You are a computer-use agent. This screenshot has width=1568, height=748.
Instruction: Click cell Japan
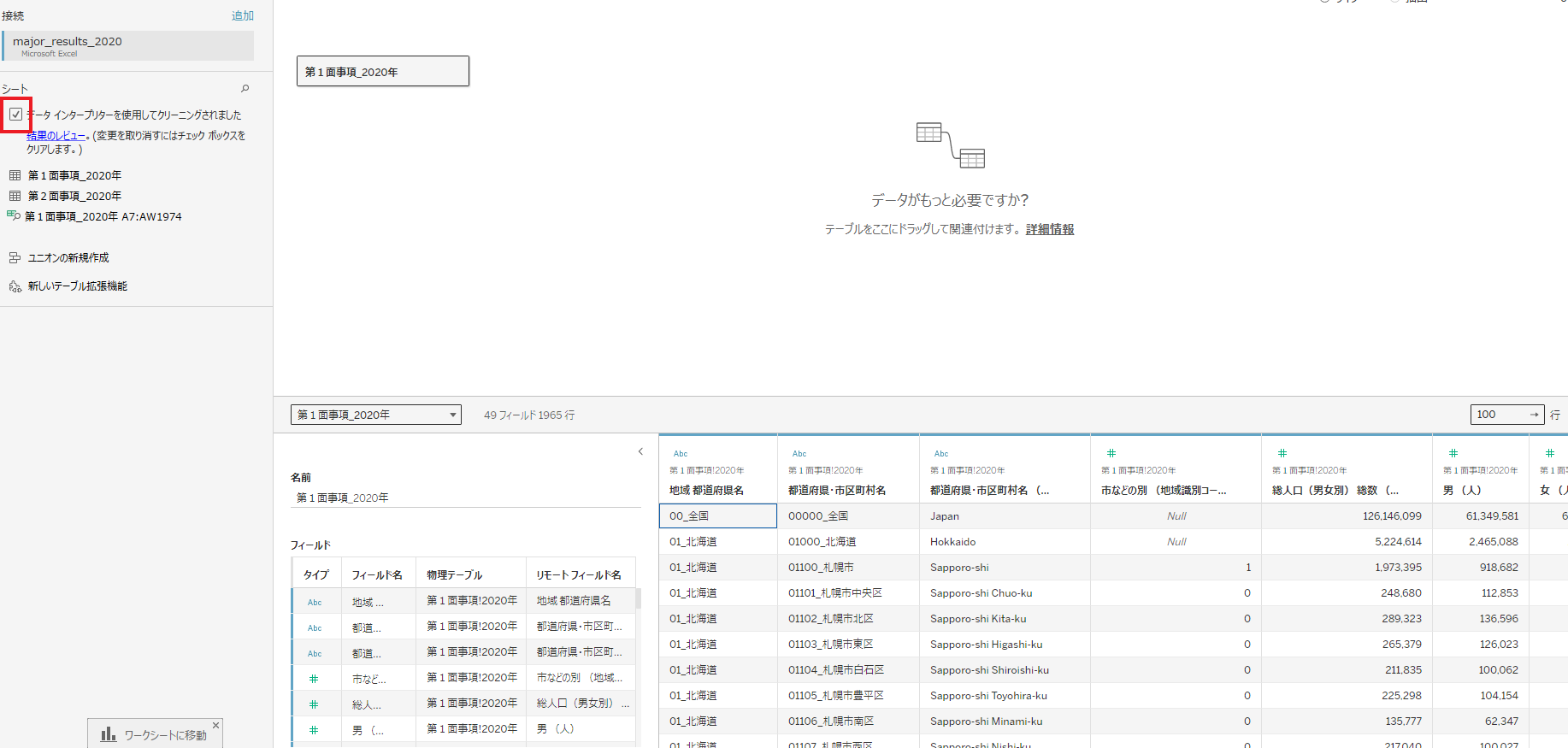[1005, 515]
